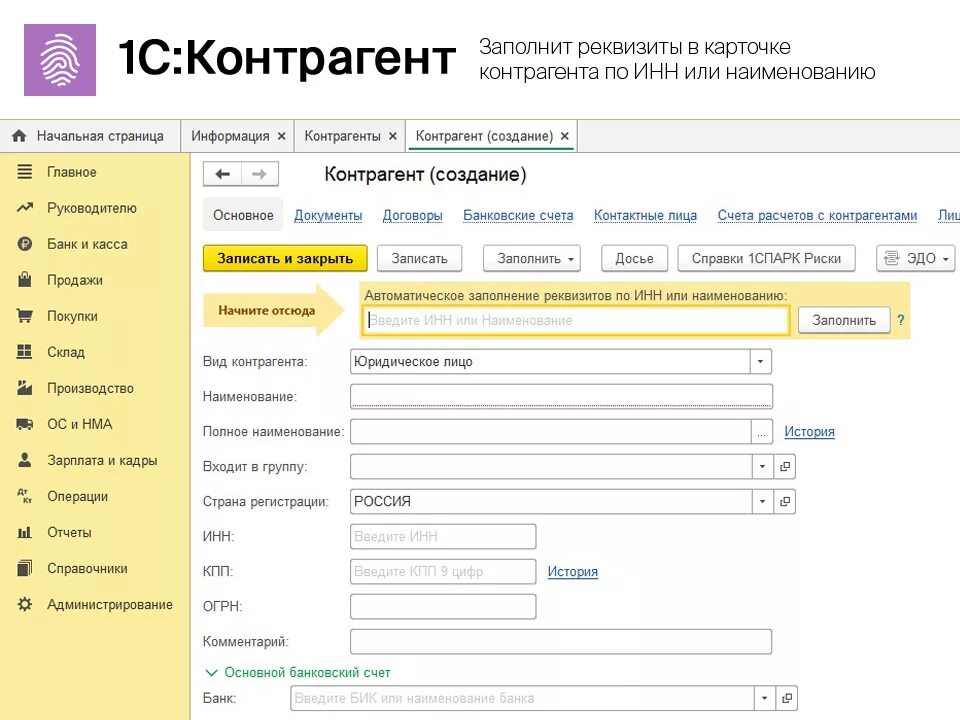960x720 pixels.
Task: Expand the Банк field dropdown arrow
Action: [764, 698]
